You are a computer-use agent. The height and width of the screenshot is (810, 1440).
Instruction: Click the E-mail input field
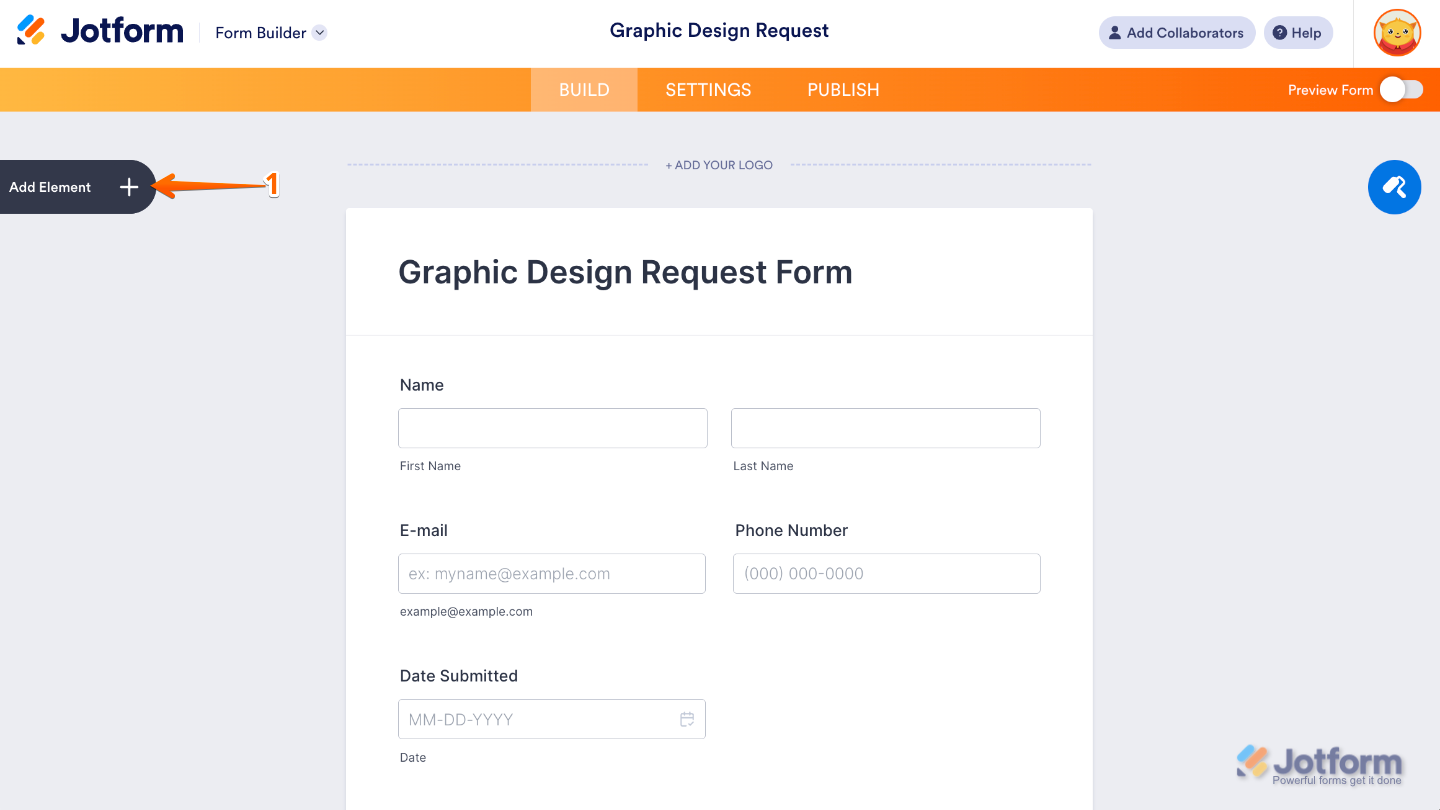click(552, 573)
